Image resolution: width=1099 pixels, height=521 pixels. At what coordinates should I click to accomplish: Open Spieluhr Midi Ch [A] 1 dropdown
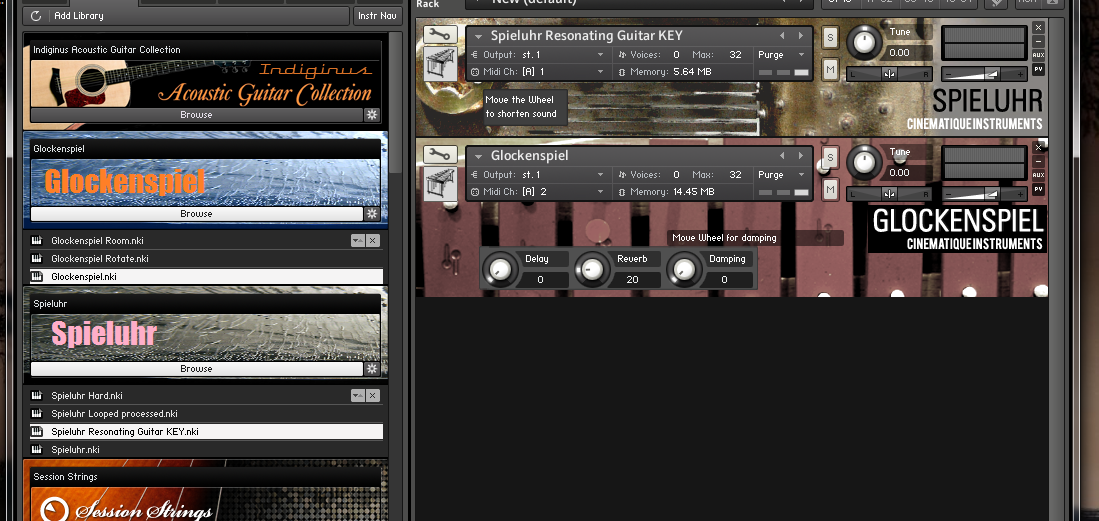click(x=538, y=72)
